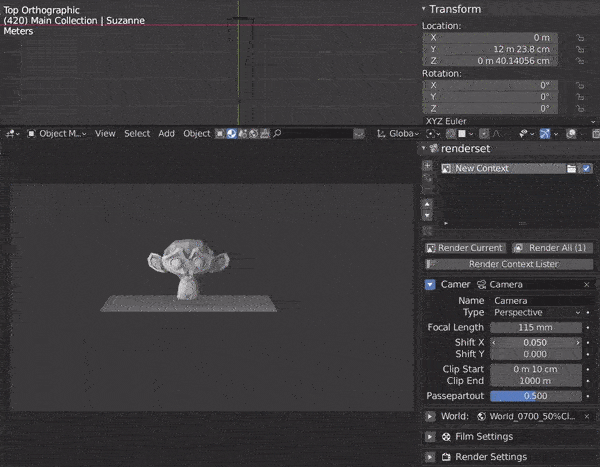Screen dimensions: 600x467
Task: Open the Select menu
Action: (137, 134)
